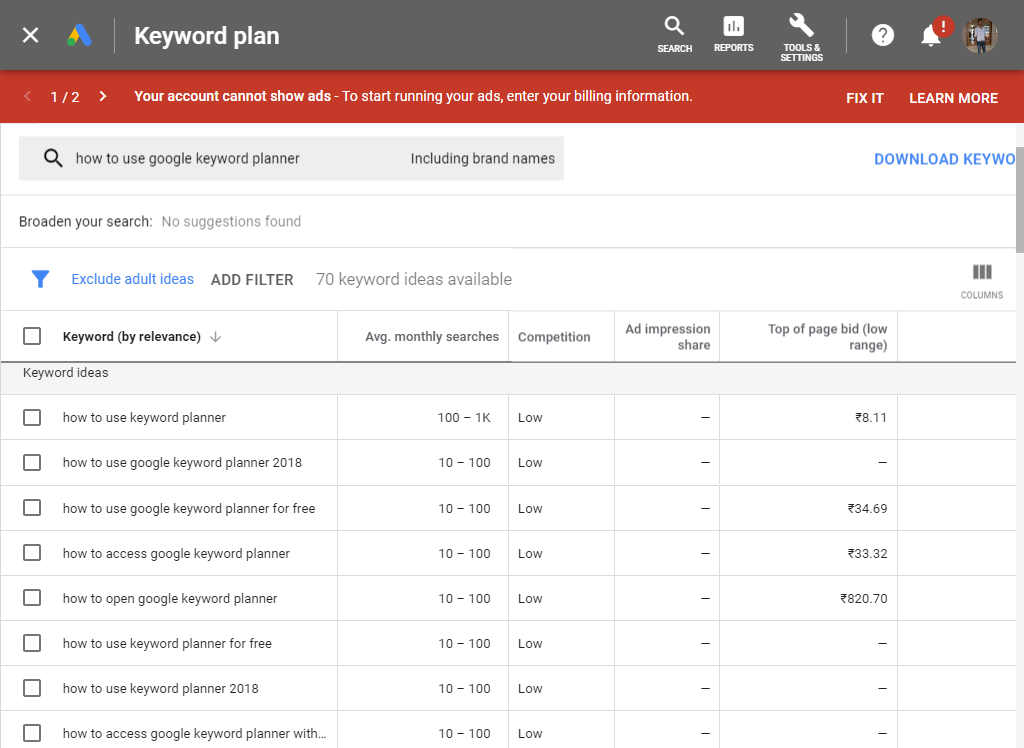This screenshot has width=1024, height=748.
Task: Click 'No suggestions found' text
Action: pos(231,221)
